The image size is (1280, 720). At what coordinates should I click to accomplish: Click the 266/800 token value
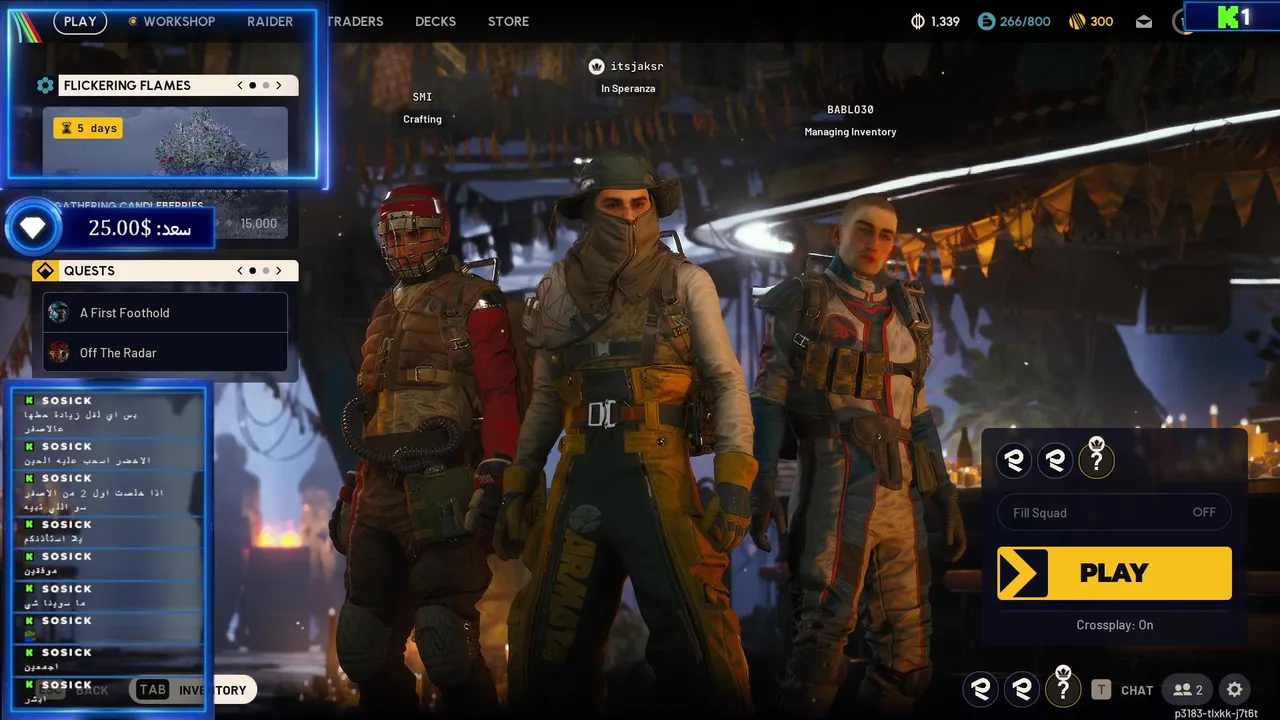(1025, 21)
